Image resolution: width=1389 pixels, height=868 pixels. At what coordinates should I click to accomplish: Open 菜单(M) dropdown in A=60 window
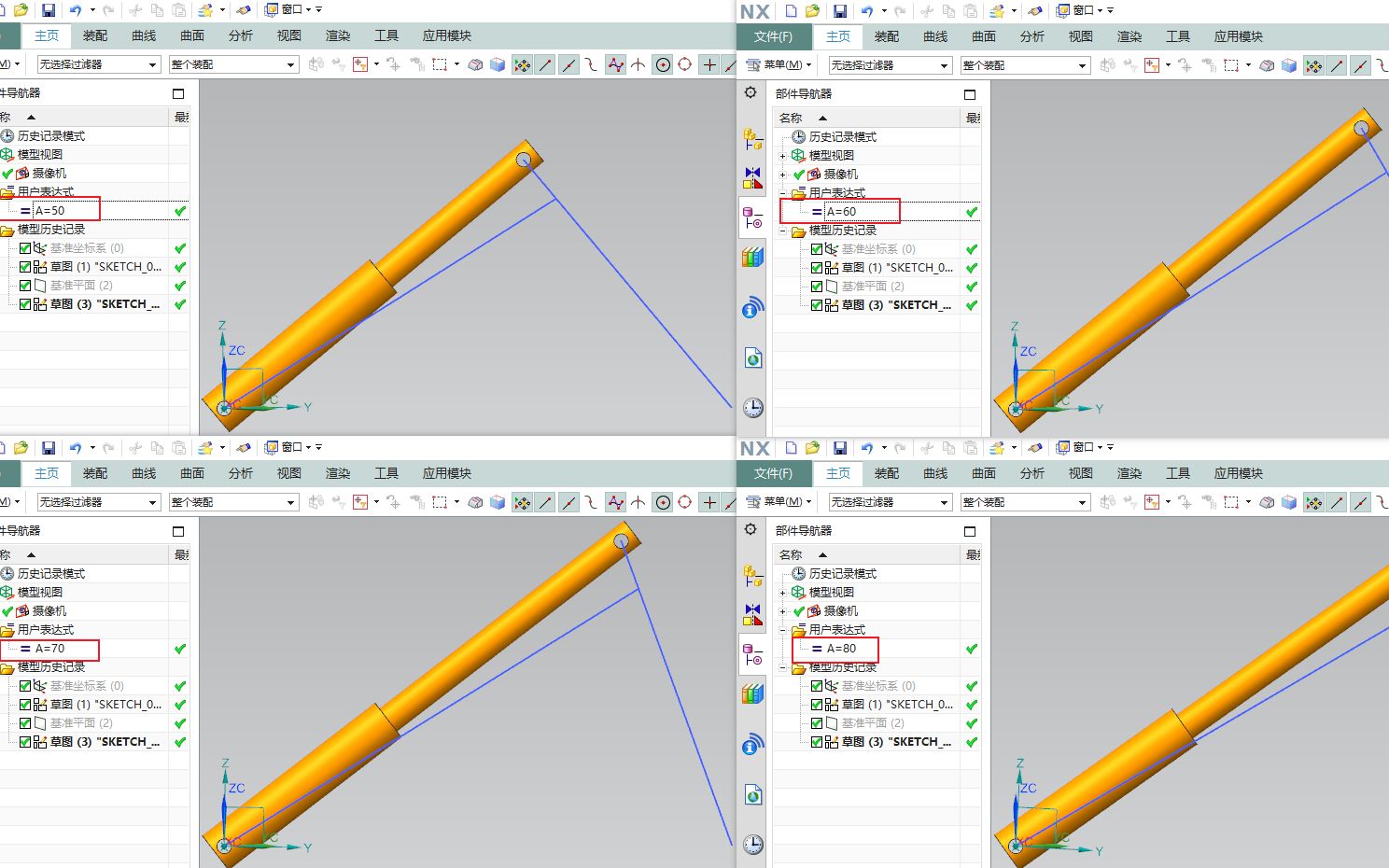[780, 65]
